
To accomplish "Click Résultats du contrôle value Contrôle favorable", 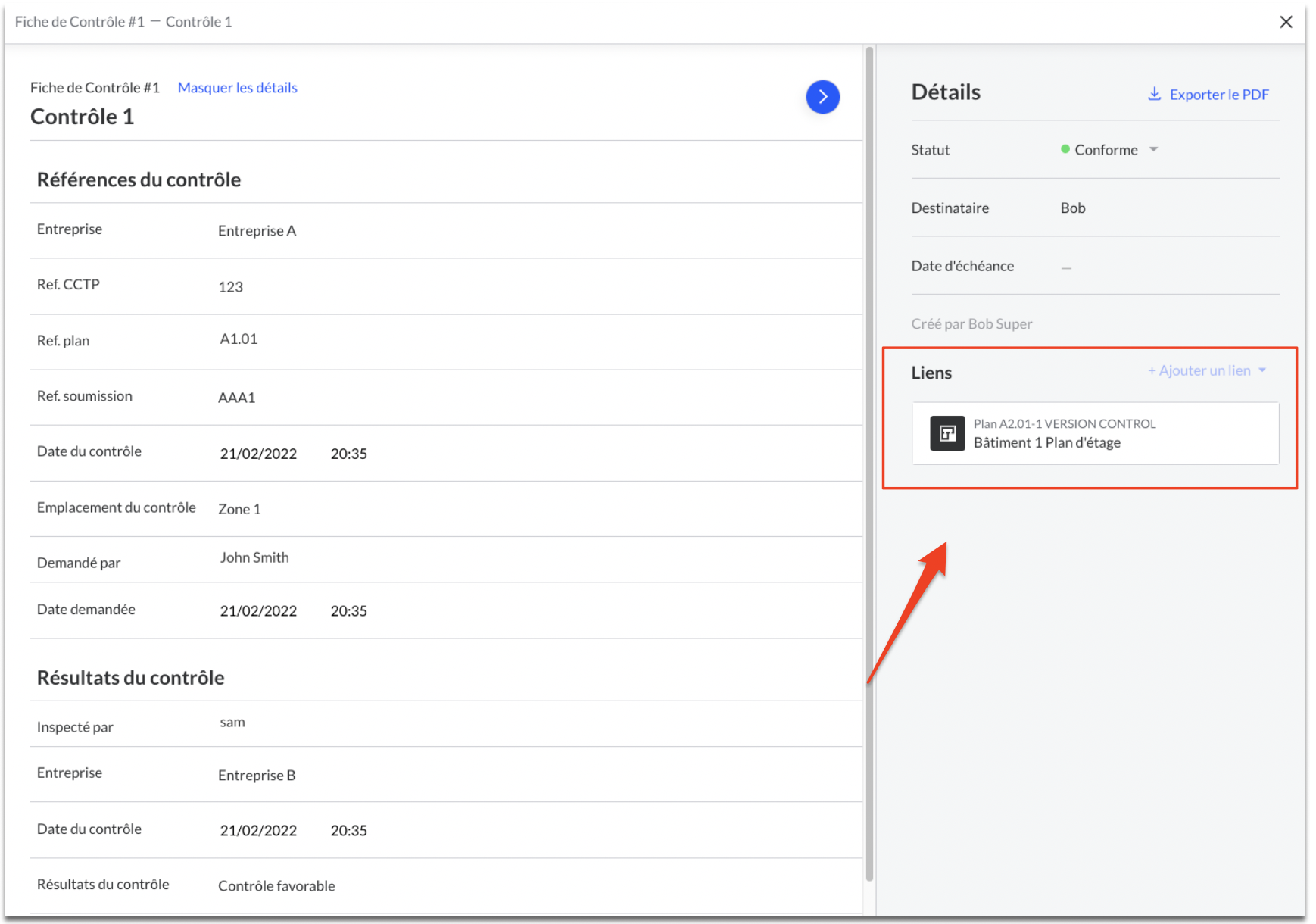I will click(x=276, y=886).
